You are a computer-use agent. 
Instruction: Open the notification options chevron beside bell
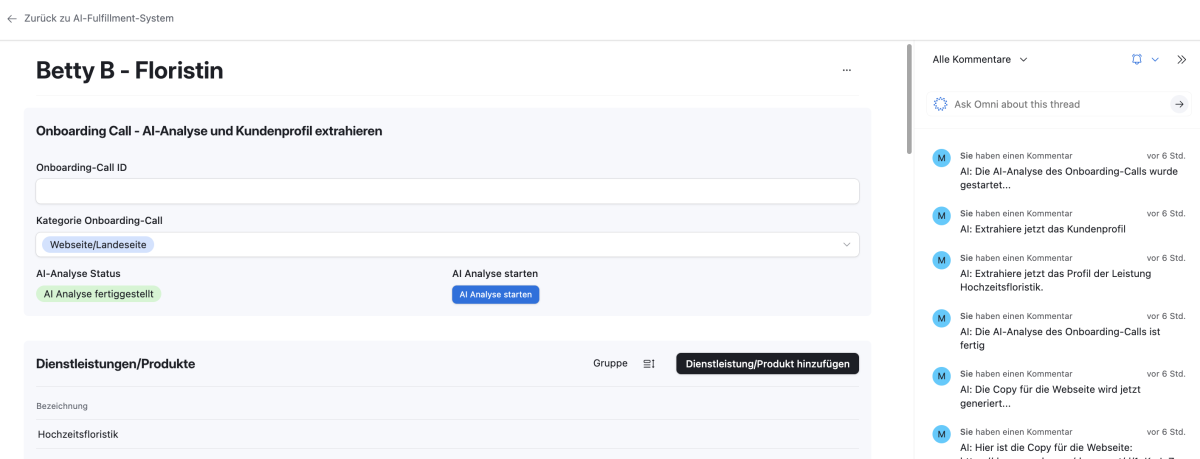1155,60
